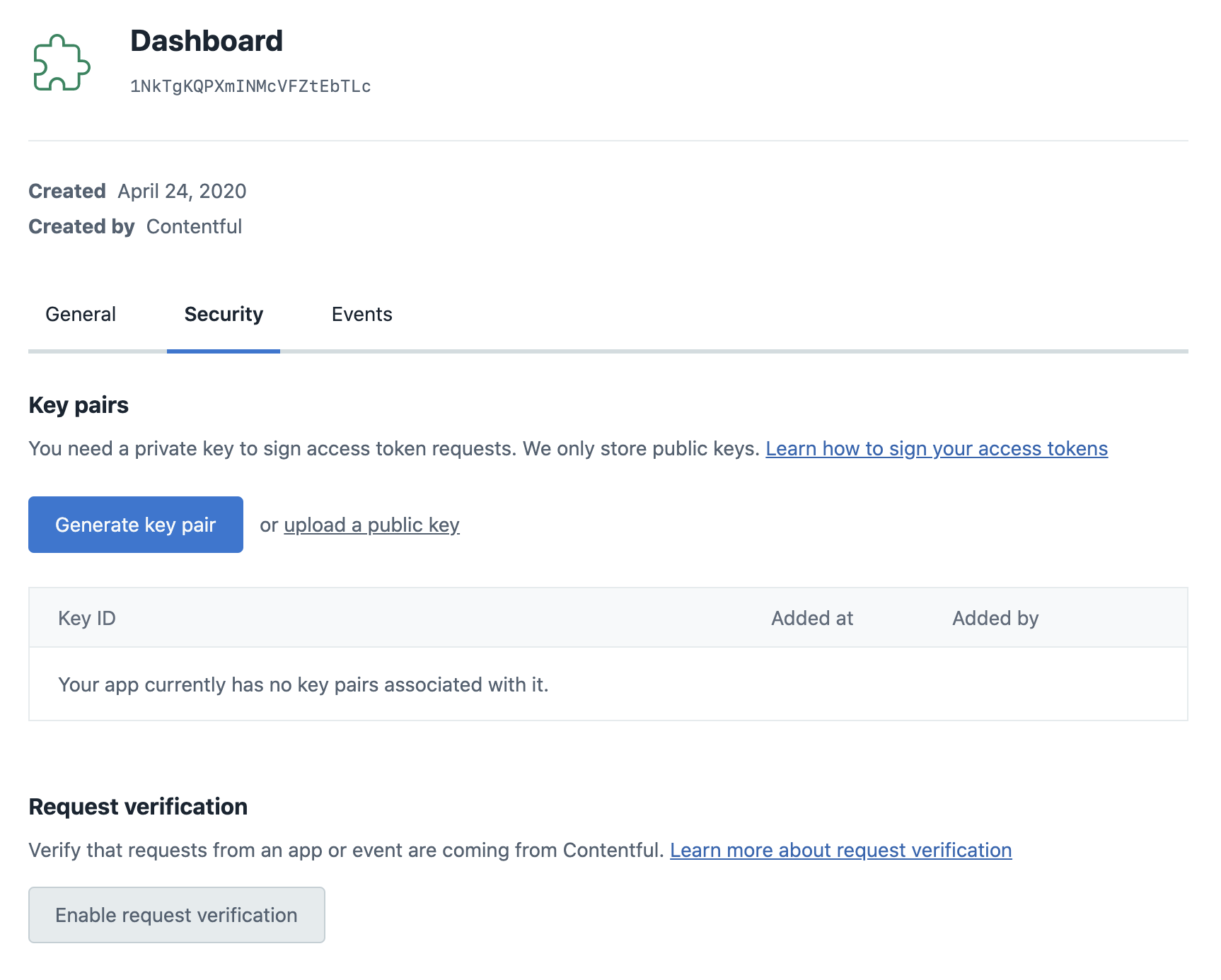
Task: Click the Key pairs section heading
Action: 78,404
